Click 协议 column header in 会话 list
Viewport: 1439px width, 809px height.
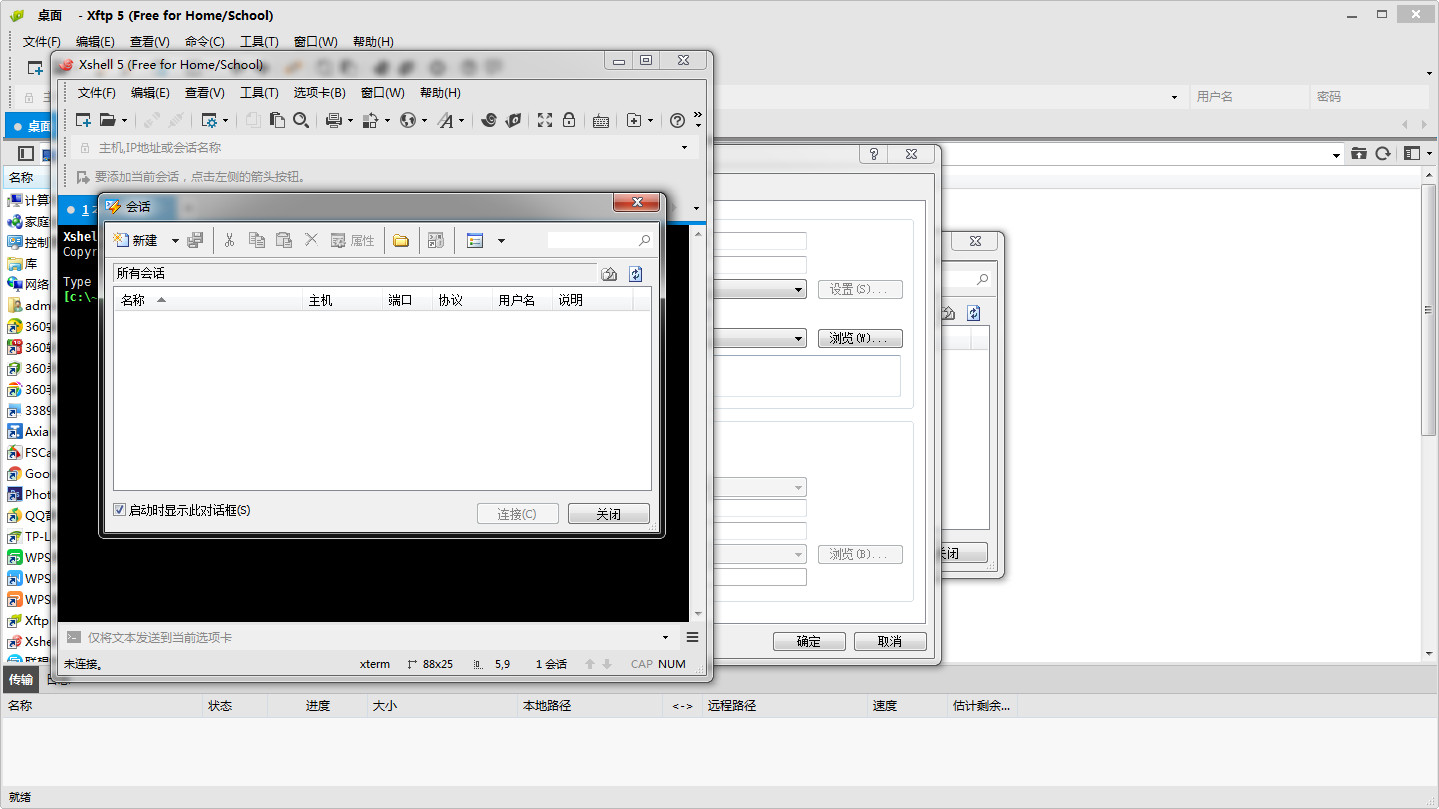pos(462,300)
